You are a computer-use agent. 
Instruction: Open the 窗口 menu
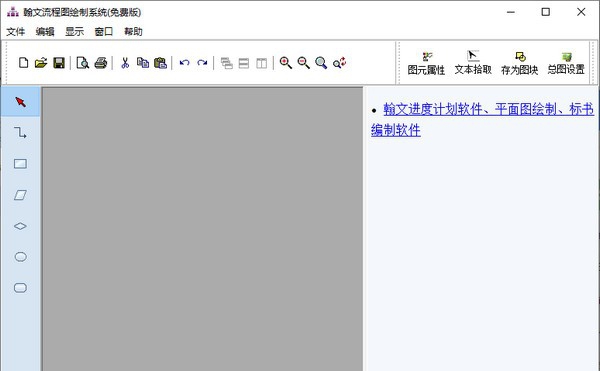pos(104,31)
